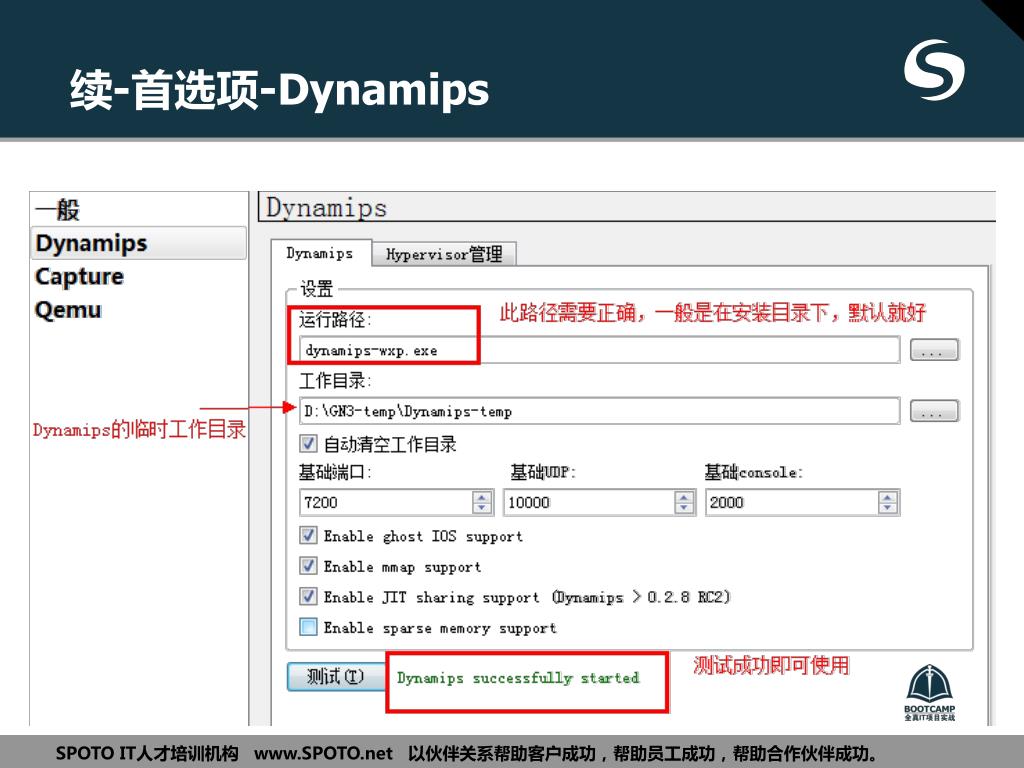
Task: Click 'Dynamips successfully started' status text
Action: (x=518, y=678)
